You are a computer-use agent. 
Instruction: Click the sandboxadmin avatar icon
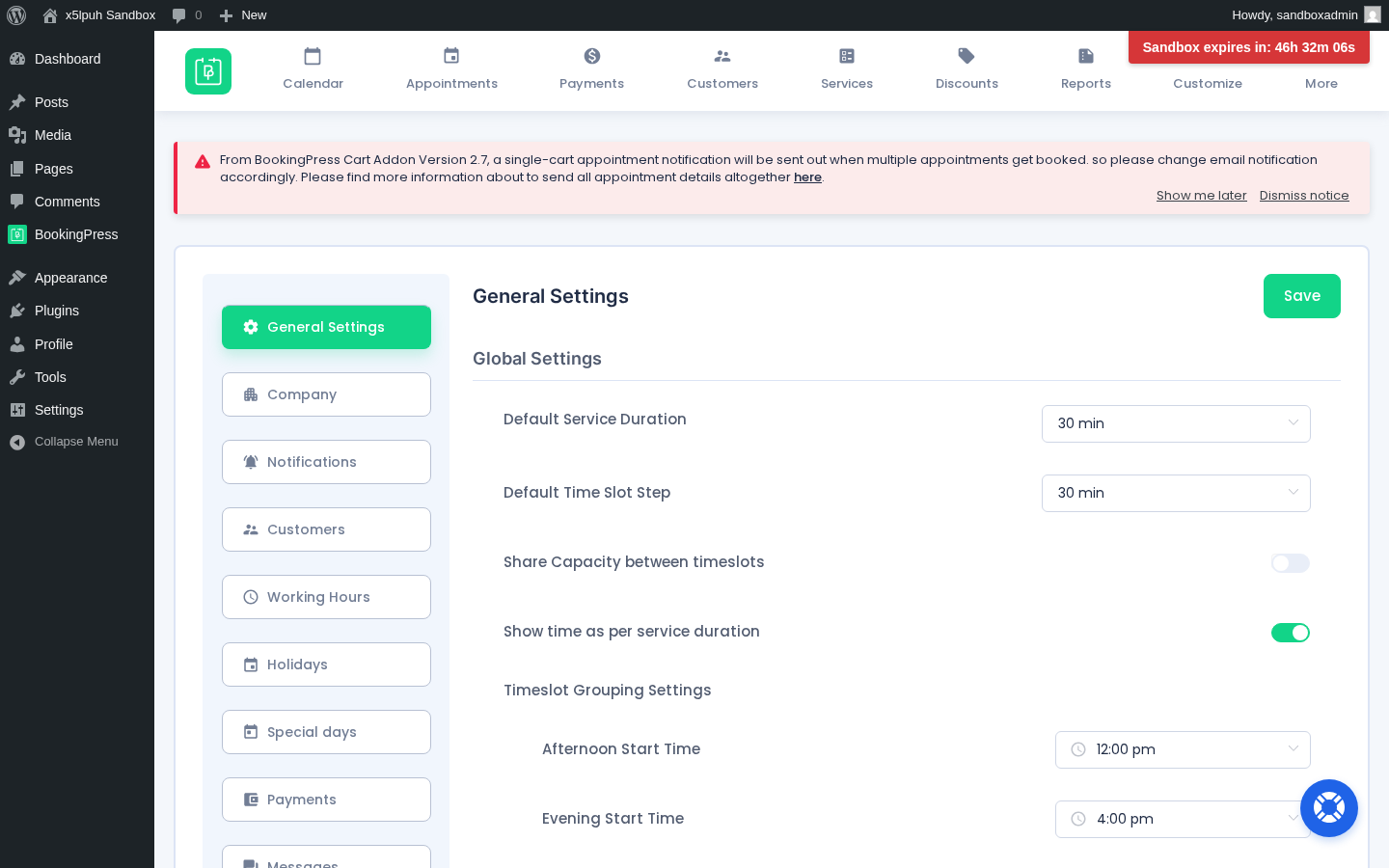pos(1373,14)
